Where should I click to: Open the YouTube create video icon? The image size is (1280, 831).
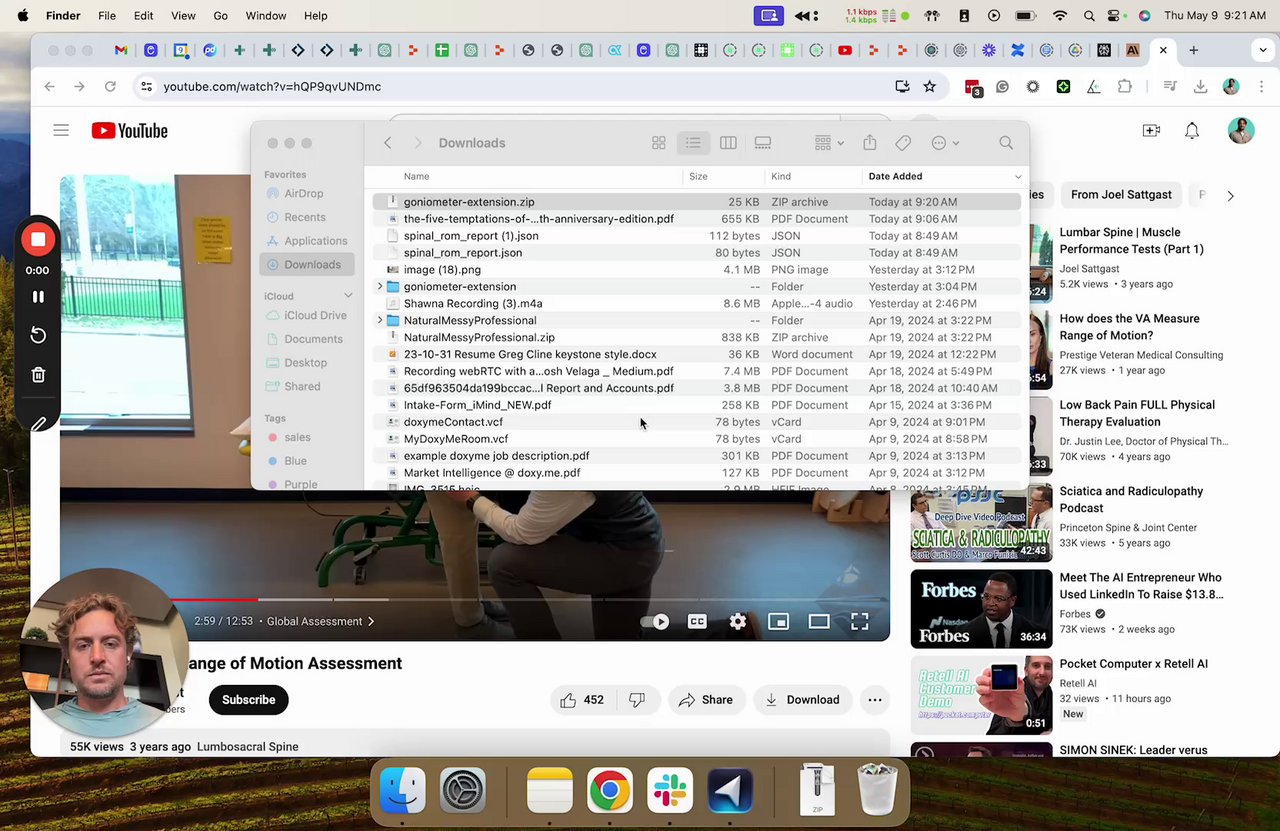click(1151, 131)
